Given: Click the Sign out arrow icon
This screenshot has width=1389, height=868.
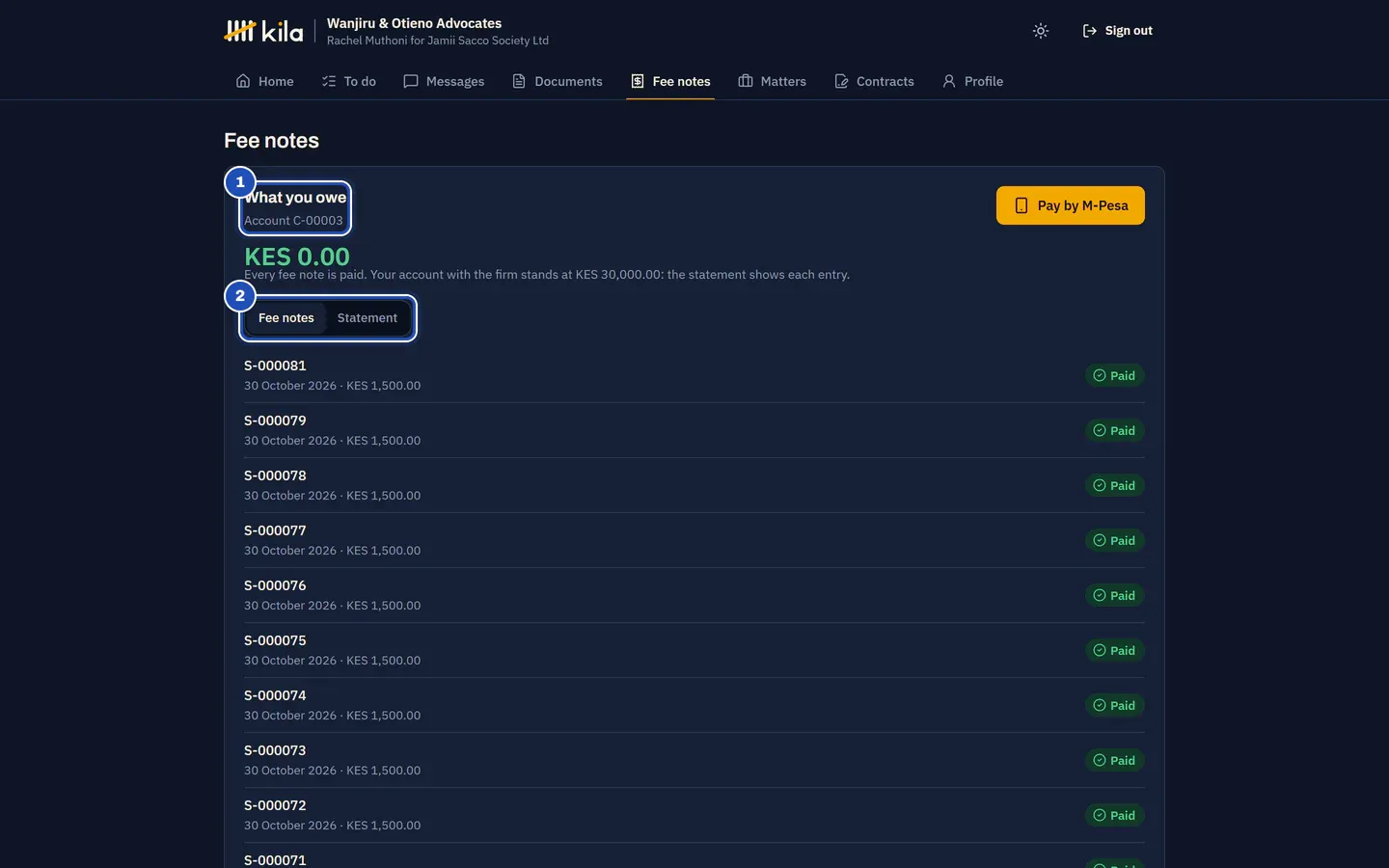Looking at the screenshot, I should 1090,31.
